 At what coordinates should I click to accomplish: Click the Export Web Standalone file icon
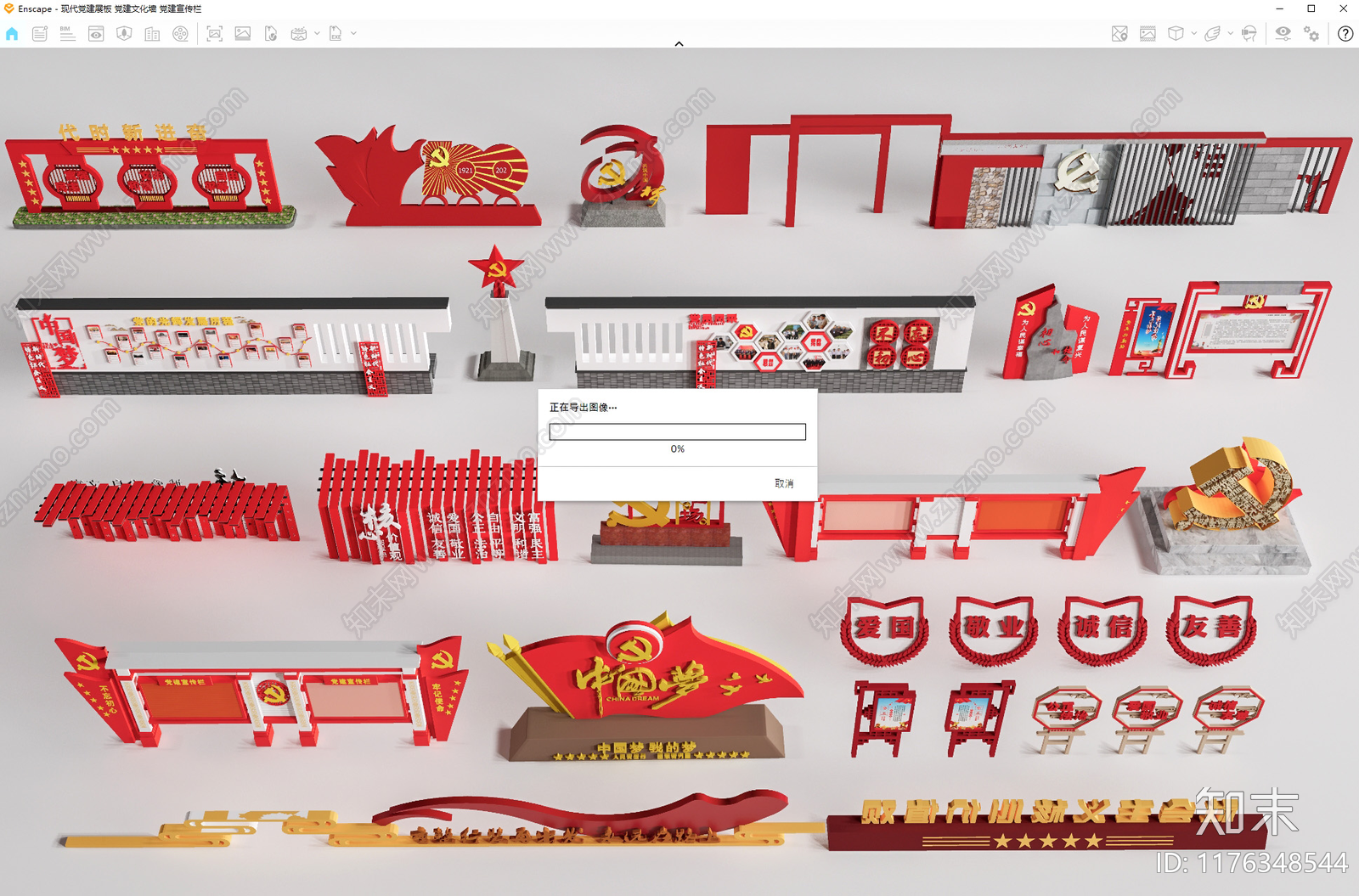coord(271,34)
